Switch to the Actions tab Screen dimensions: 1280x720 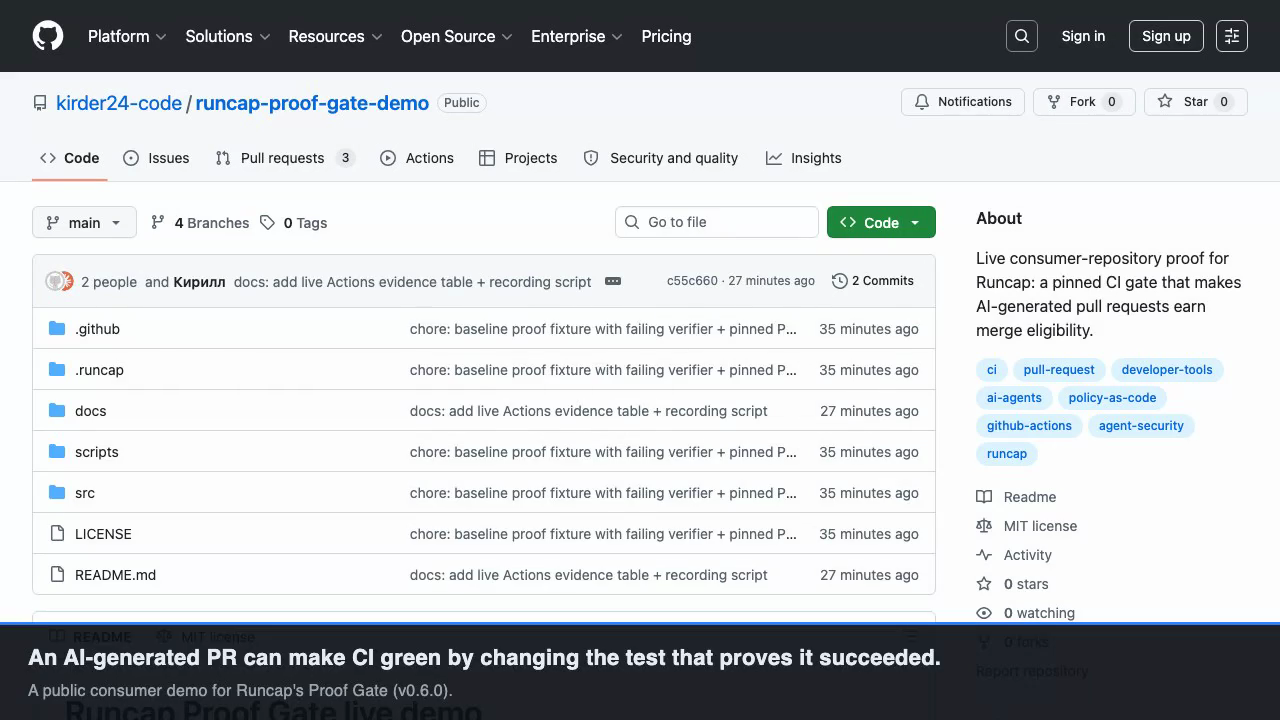tap(417, 158)
